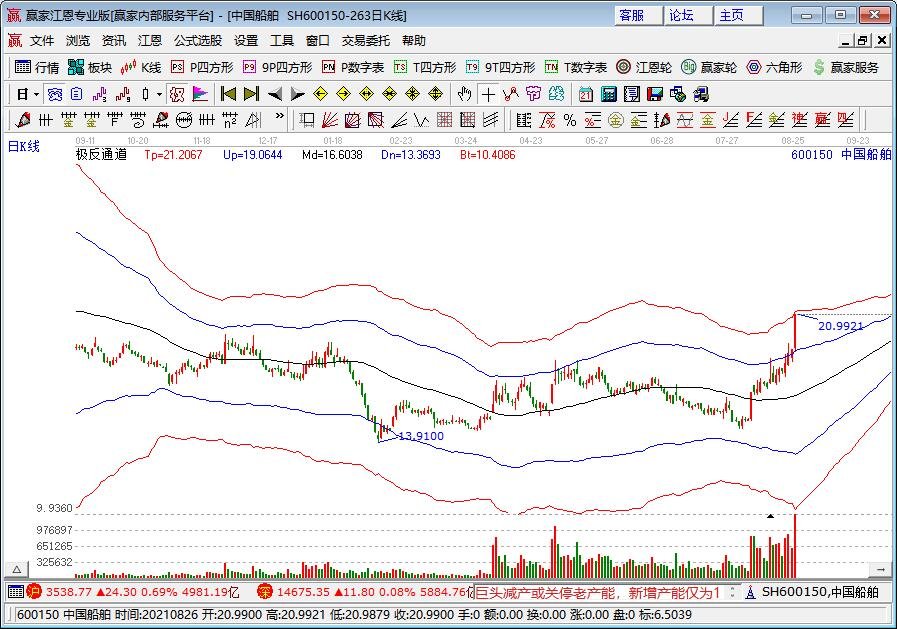
Task: Click the 论坛 forum button
Action: (689, 15)
